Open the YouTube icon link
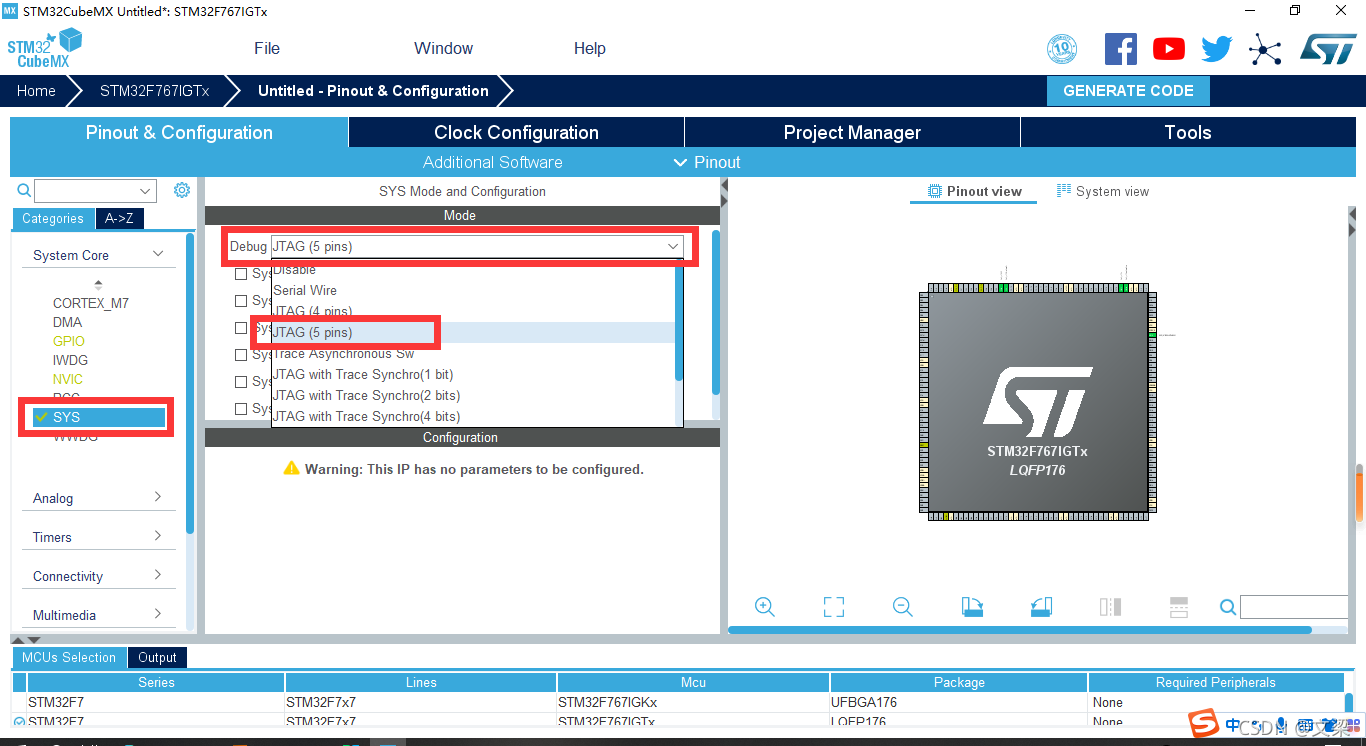The image size is (1366, 746). 1168,48
